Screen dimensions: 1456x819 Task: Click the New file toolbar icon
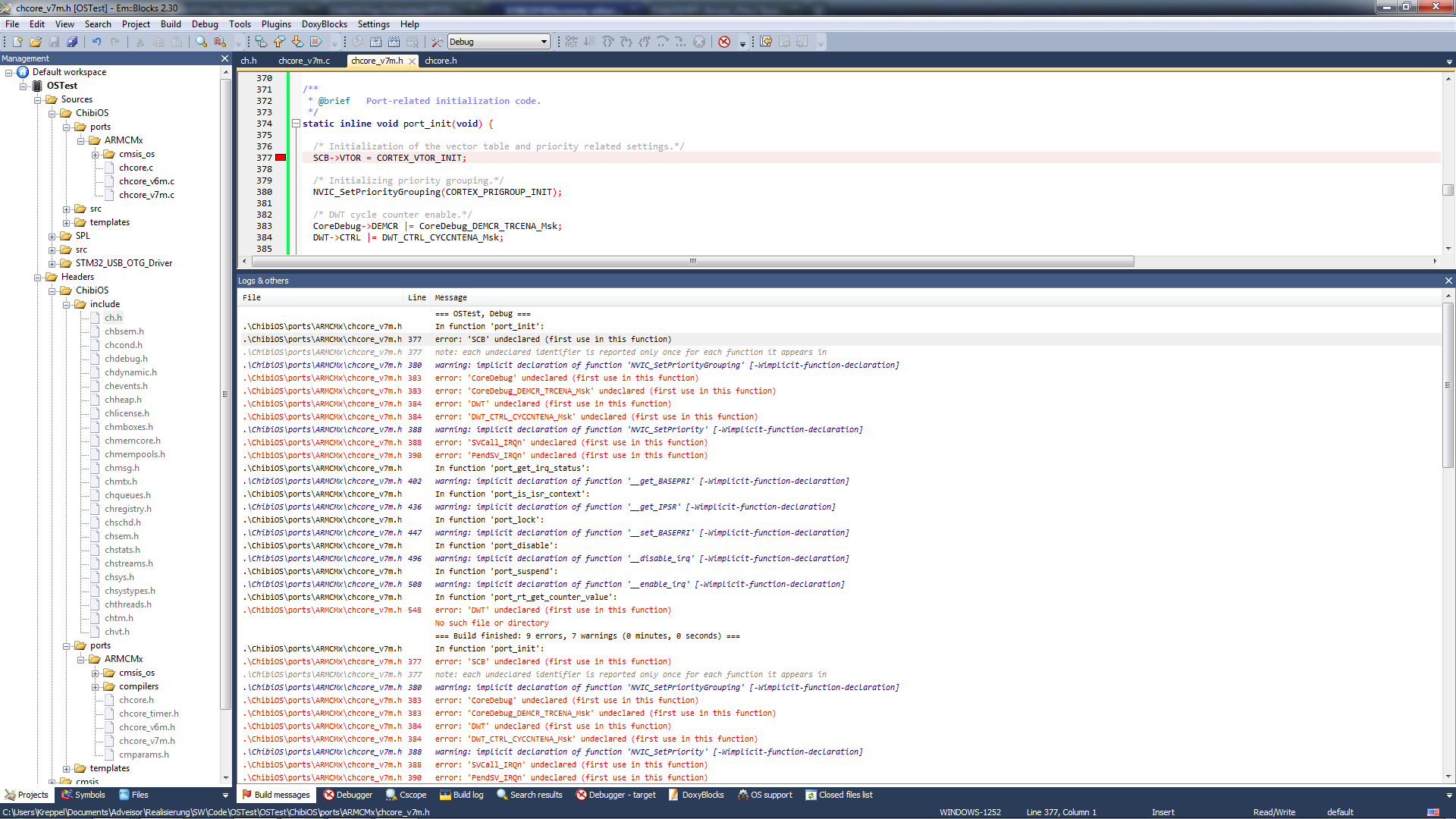click(17, 42)
